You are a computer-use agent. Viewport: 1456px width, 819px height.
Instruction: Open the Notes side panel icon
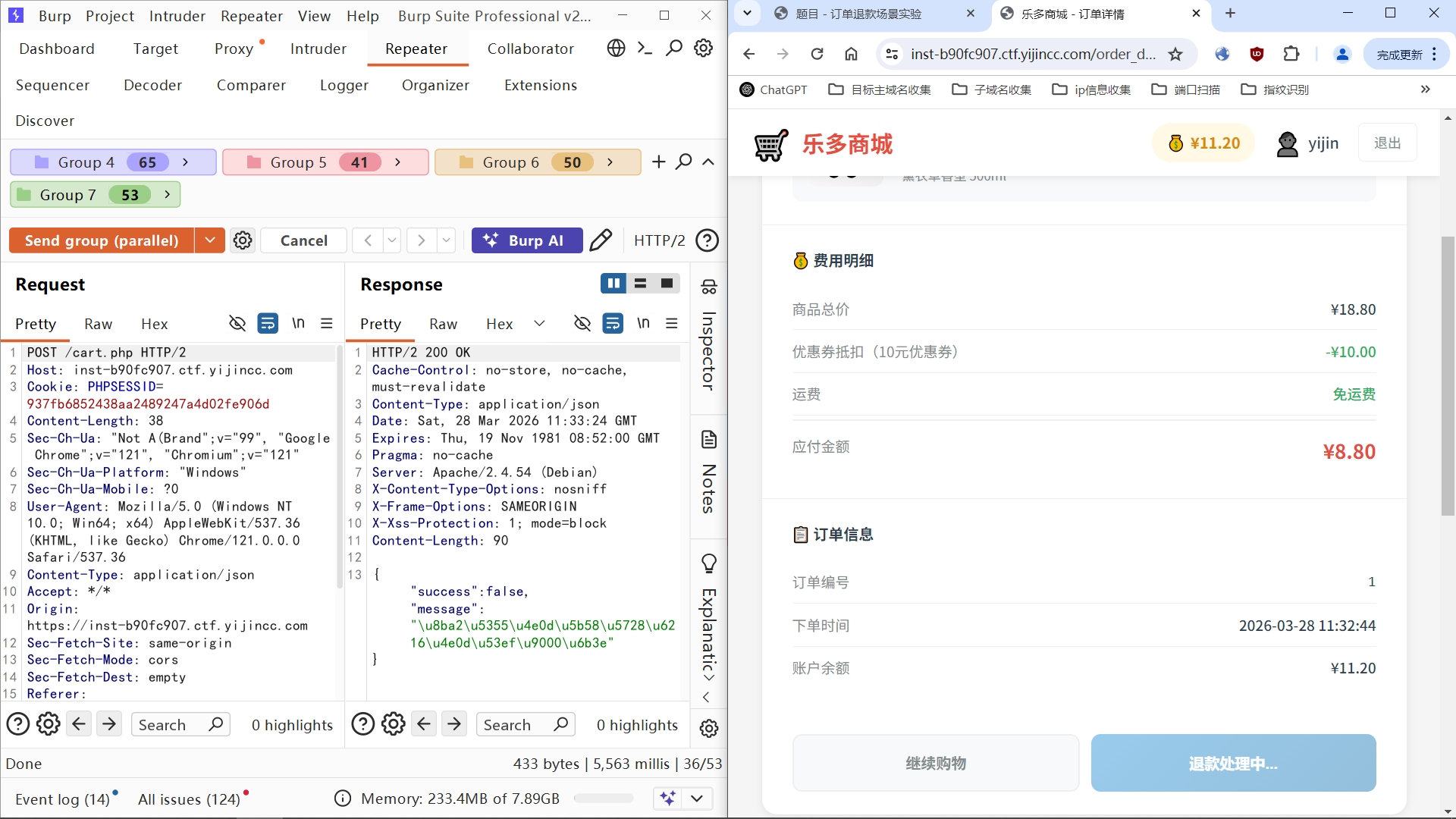point(709,440)
